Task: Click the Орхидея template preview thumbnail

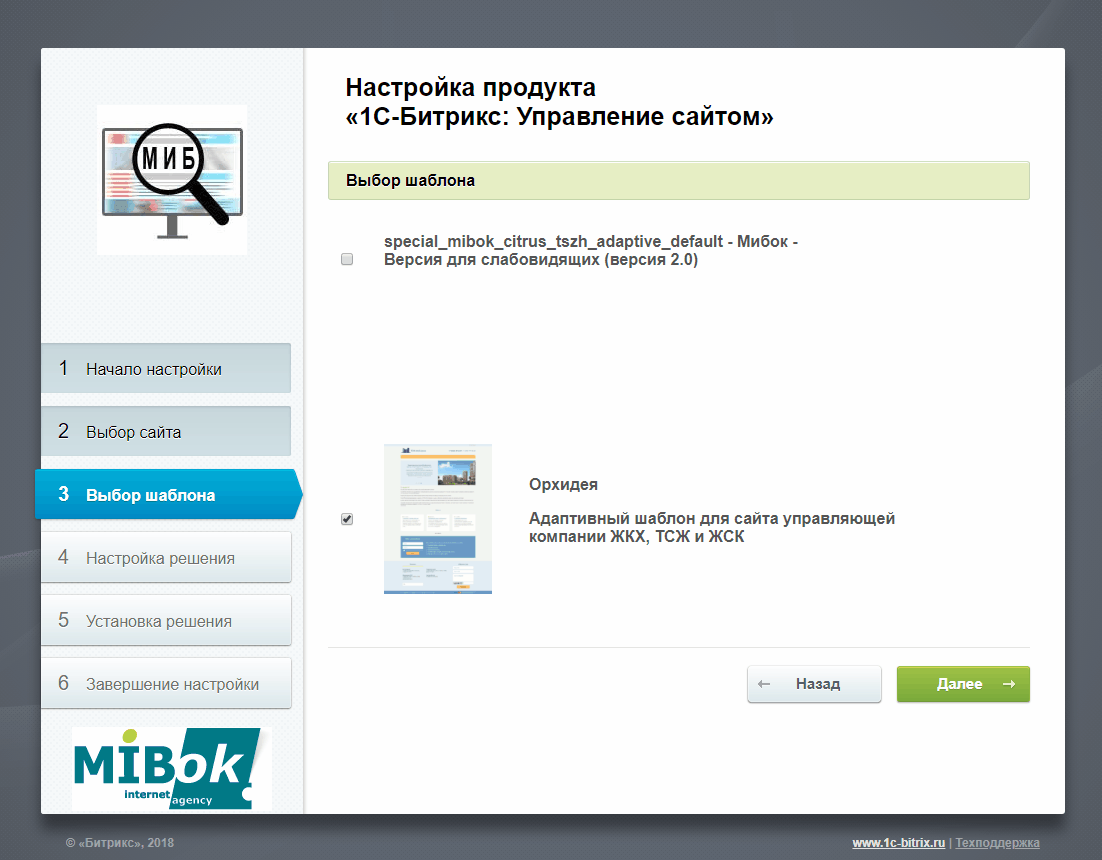Action: pyautogui.click(x=438, y=519)
